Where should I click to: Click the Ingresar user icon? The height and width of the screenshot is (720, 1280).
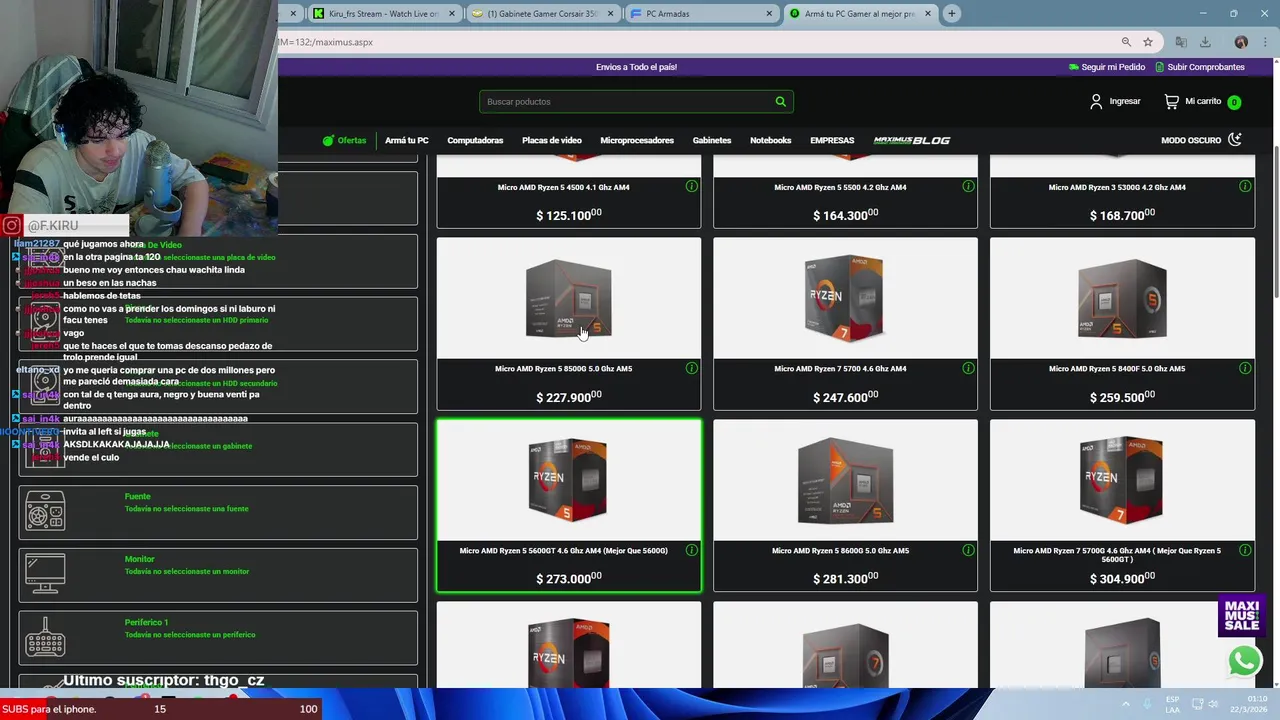[x=1096, y=101]
